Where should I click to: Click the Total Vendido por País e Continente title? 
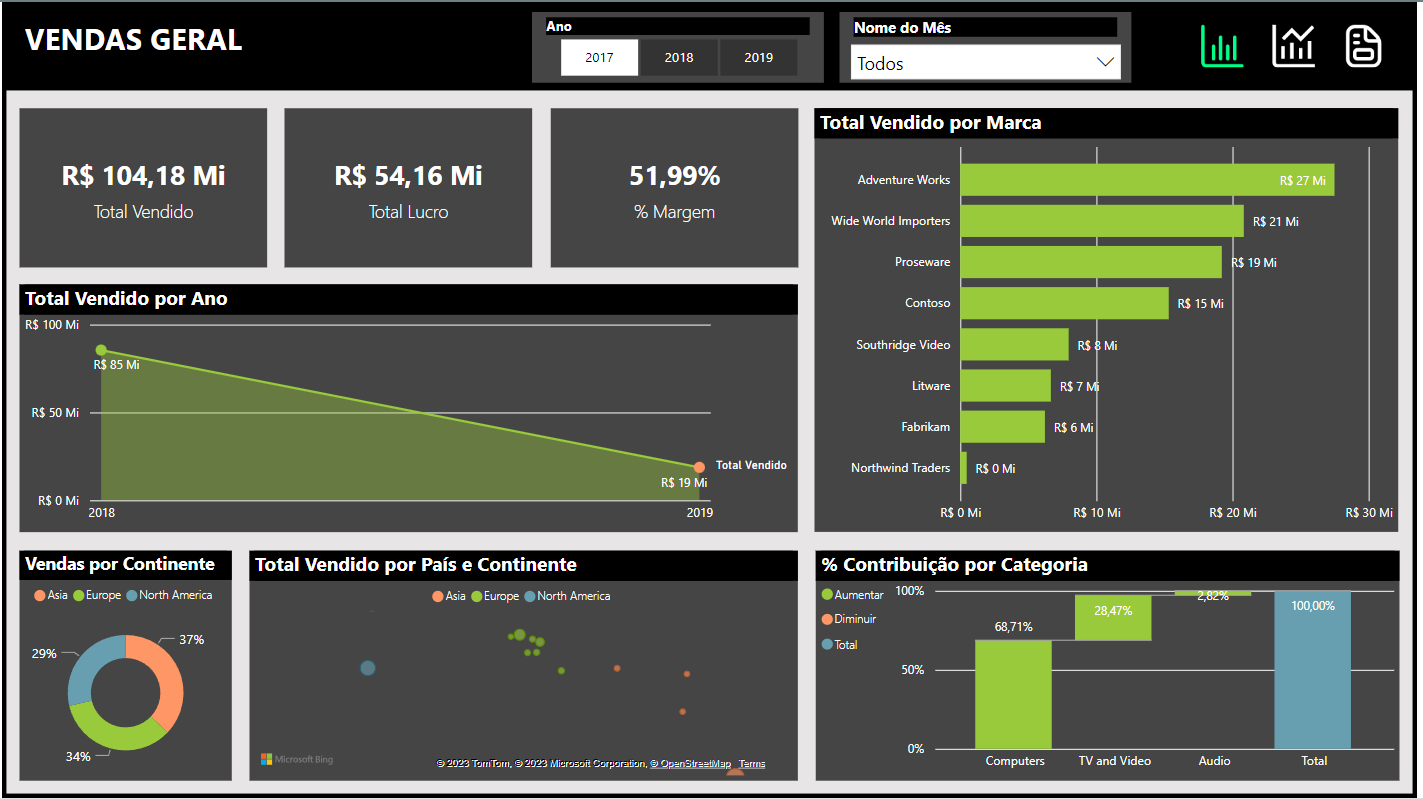pos(416,565)
